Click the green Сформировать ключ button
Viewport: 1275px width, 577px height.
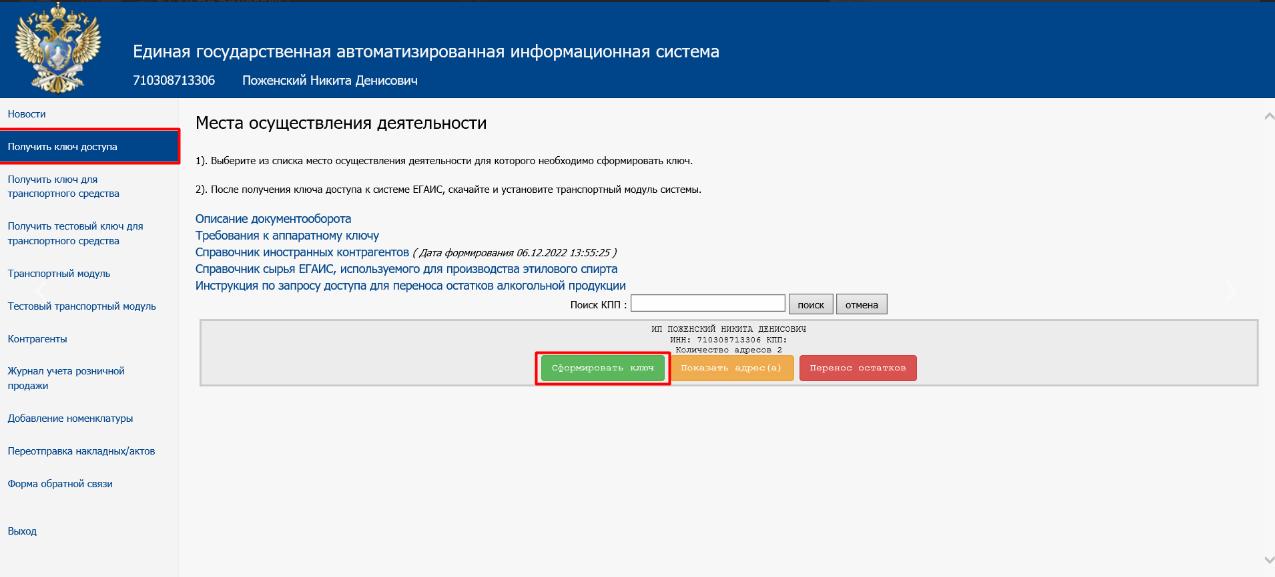pos(603,369)
